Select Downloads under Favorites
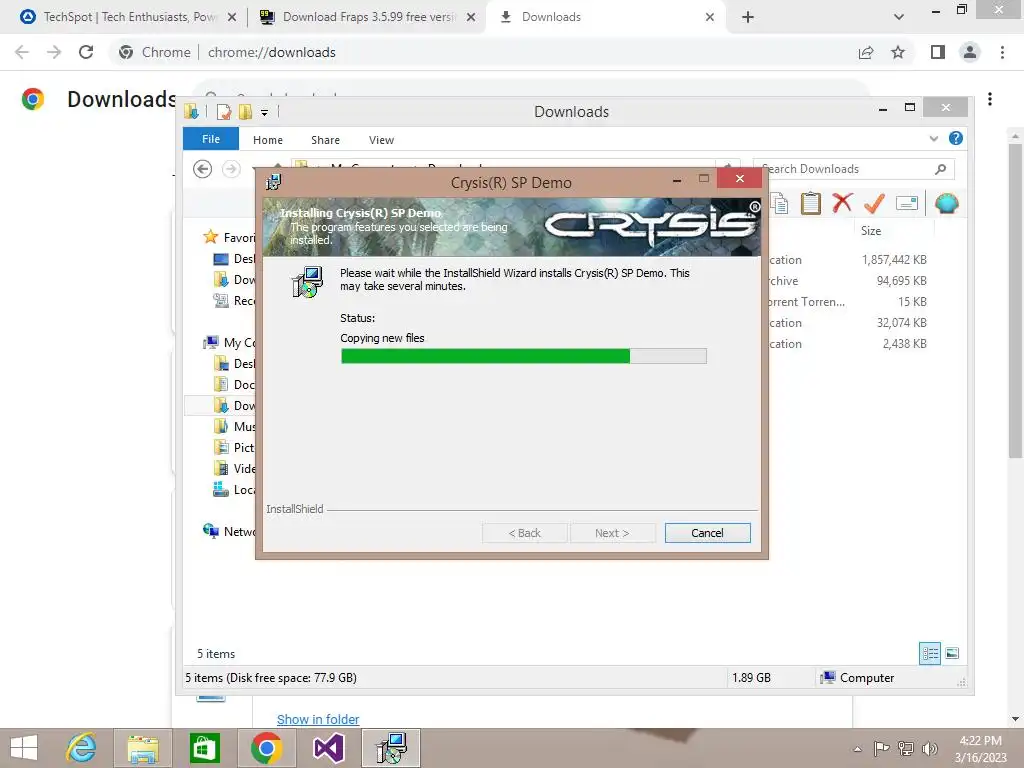The width and height of the screenshot is (1024, 768). [x=234, y=280]
